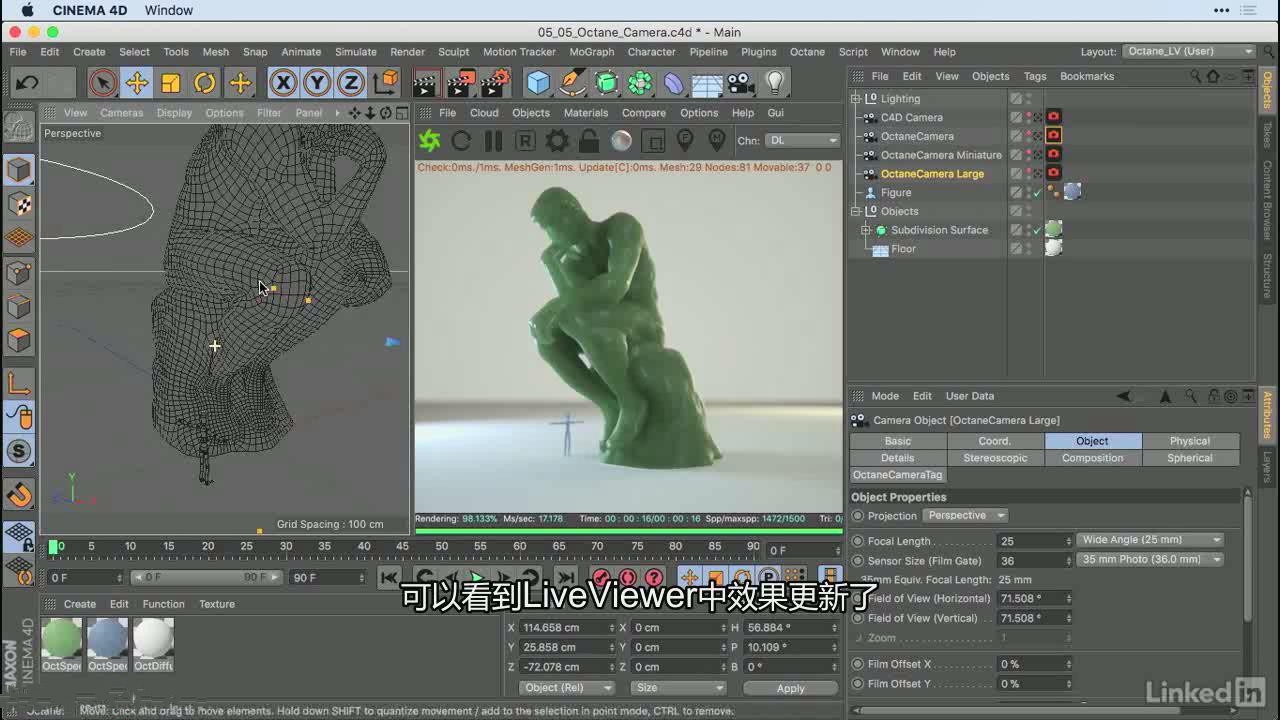Click the Undo arrow icon

28,82
